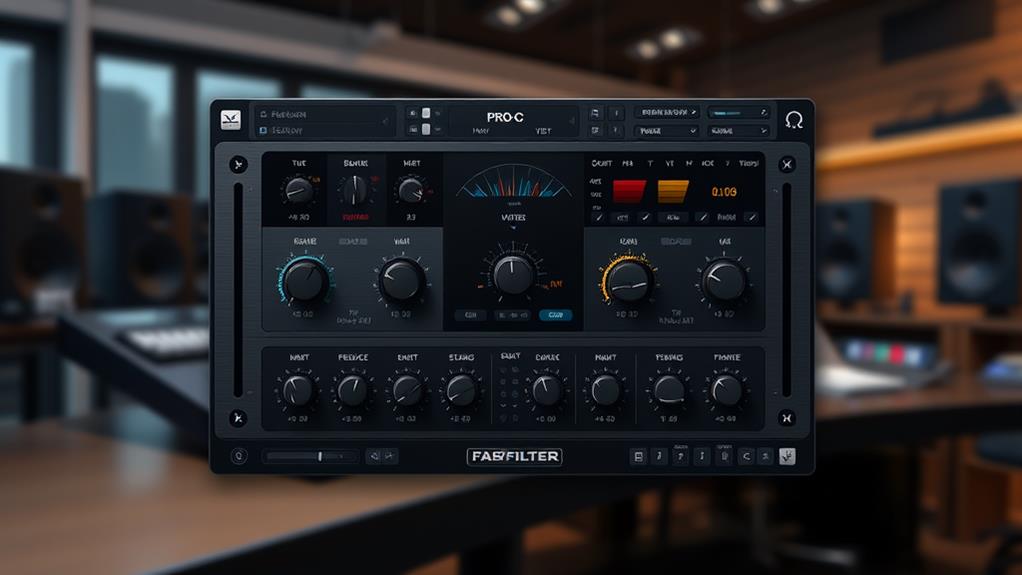1022x575 pixels.
Task: Click the small label button between the first two checkmarks
Action: click(622, 217)
